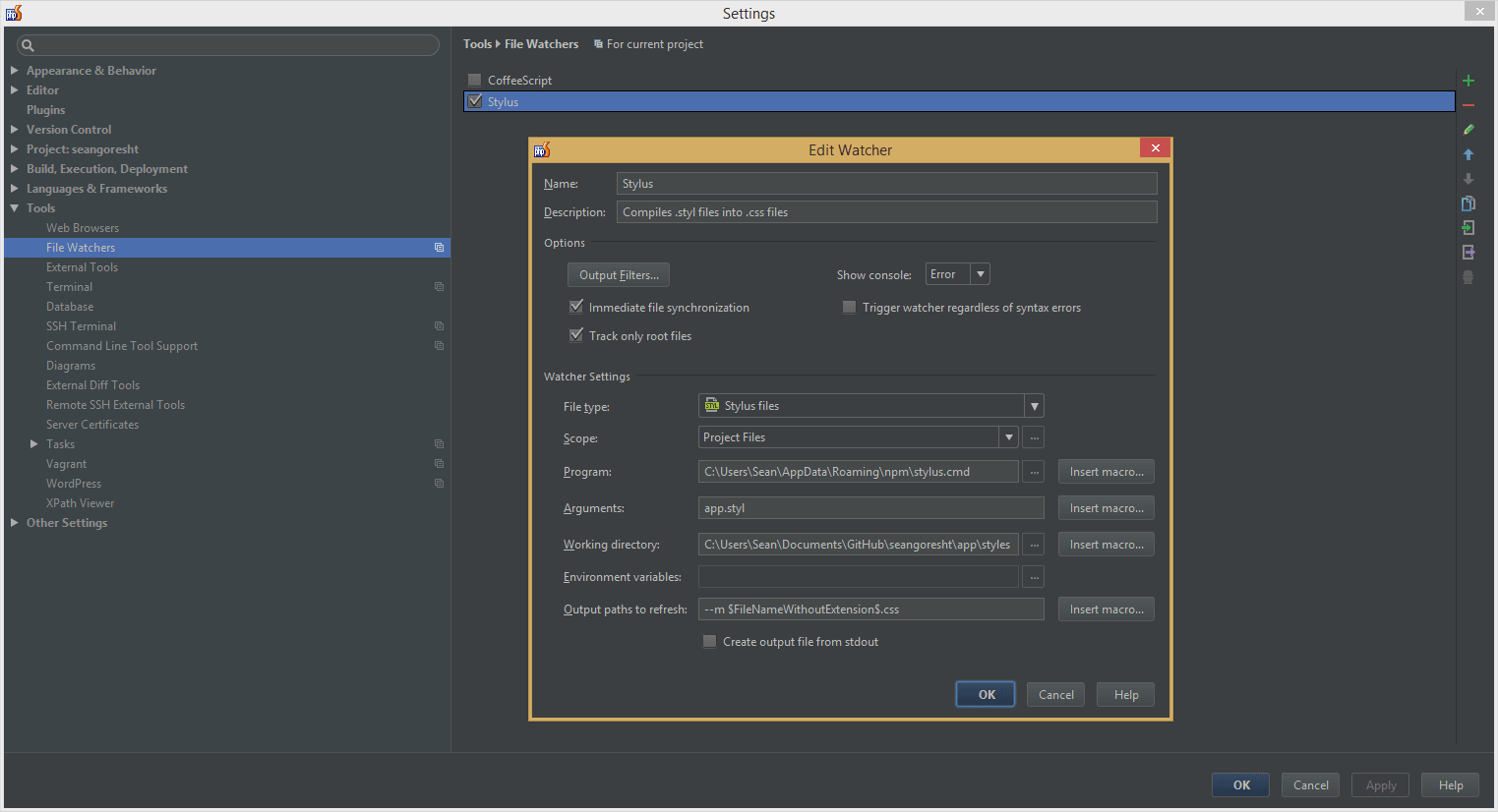Image resolution: width=1498 pixels, height=812 pixels.
Task: Click the project-level icon on SSH Terminal row
Action: pyautogui.click(x=439, y=326)
